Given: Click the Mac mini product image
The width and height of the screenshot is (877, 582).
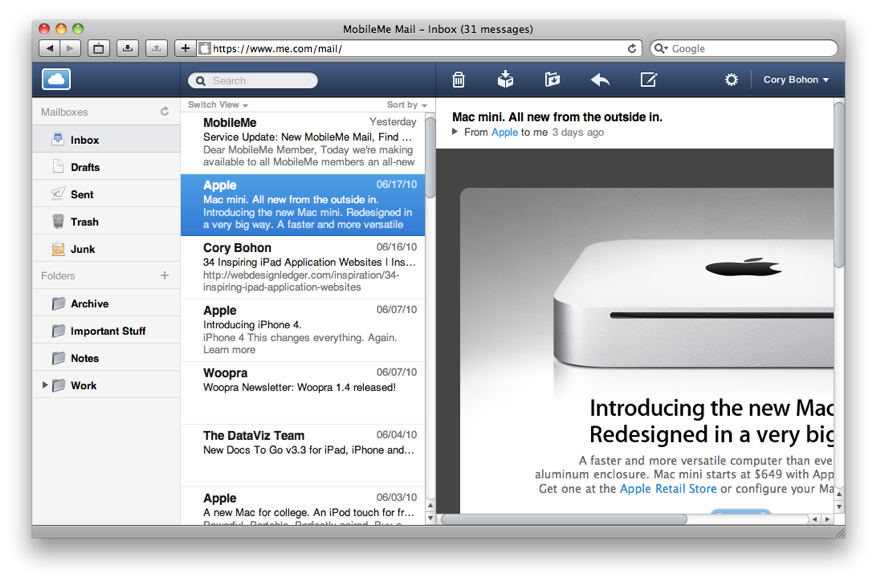Looking at the screenshot, I should point(694,305).
